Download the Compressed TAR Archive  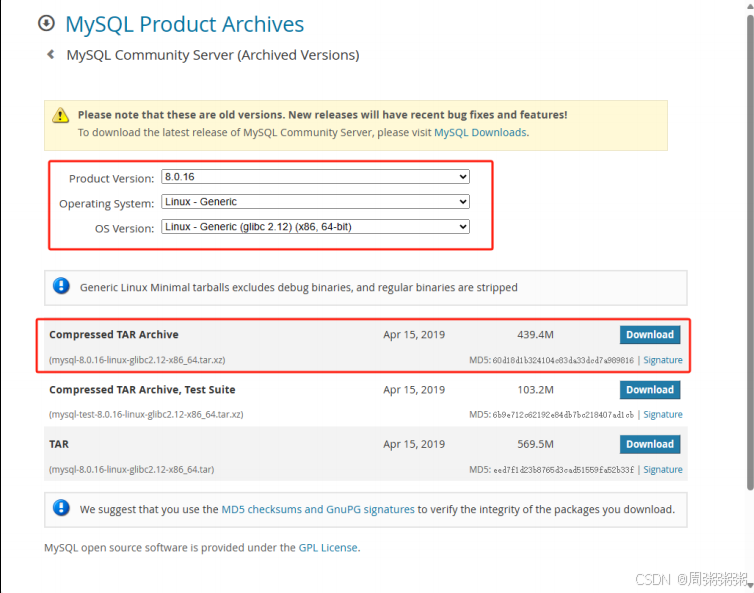(649, 335)
